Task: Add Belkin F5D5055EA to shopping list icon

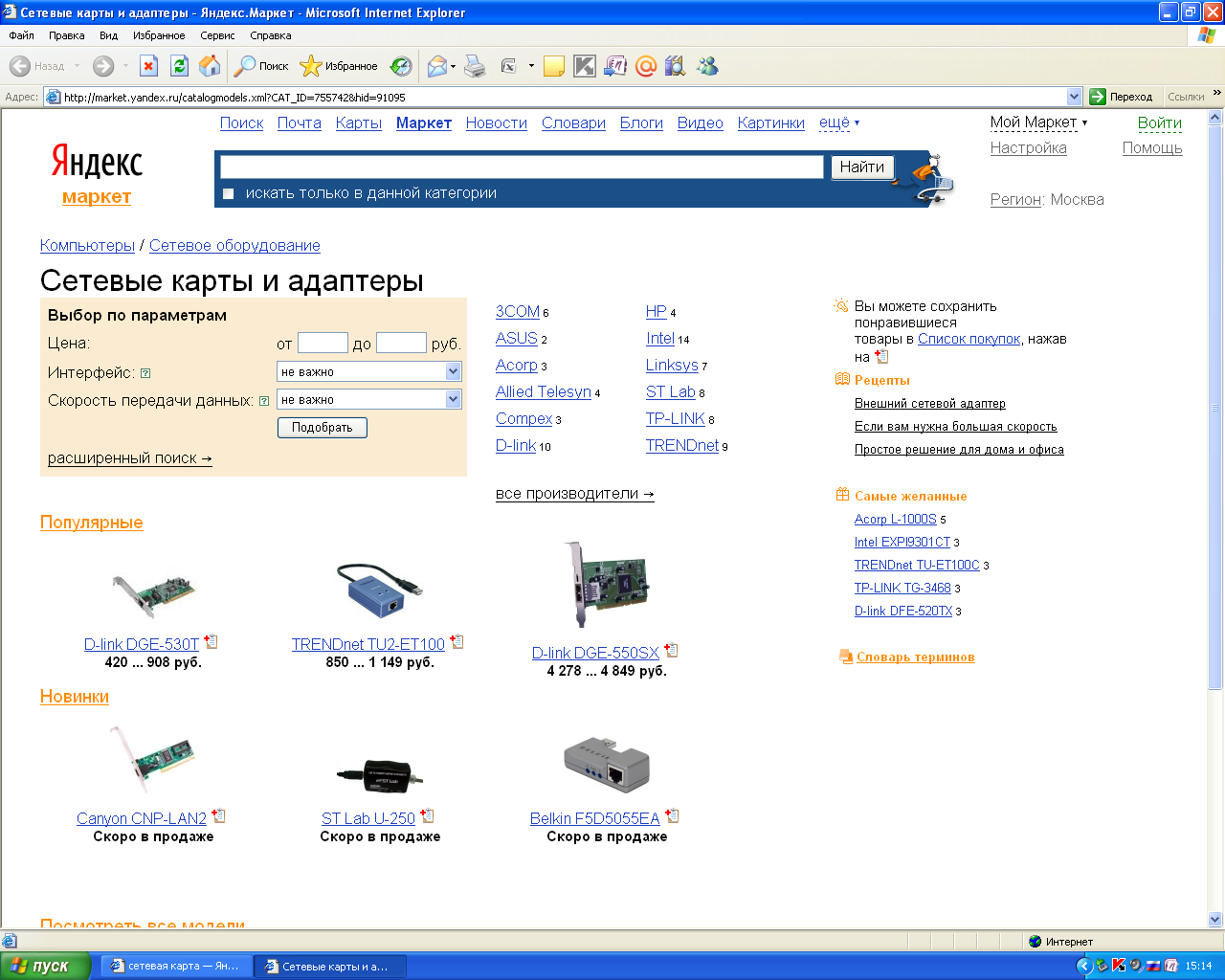Action: pyautogui.click(x=673, y=816)
